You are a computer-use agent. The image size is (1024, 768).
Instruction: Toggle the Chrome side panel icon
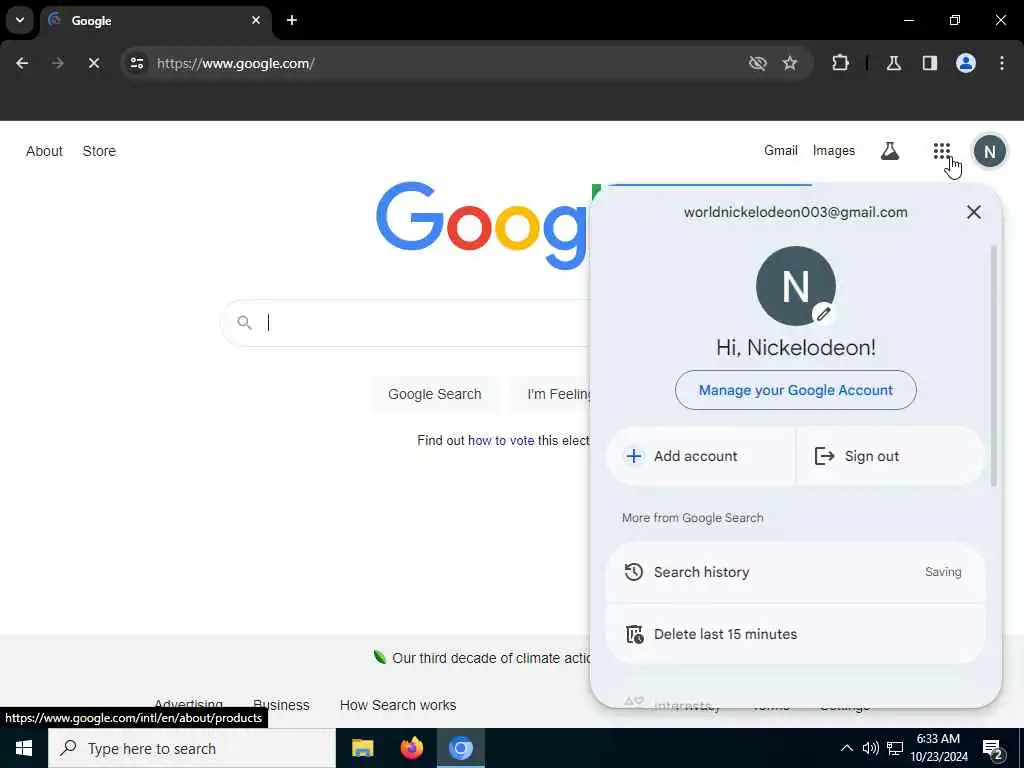[x=930, y=63]
